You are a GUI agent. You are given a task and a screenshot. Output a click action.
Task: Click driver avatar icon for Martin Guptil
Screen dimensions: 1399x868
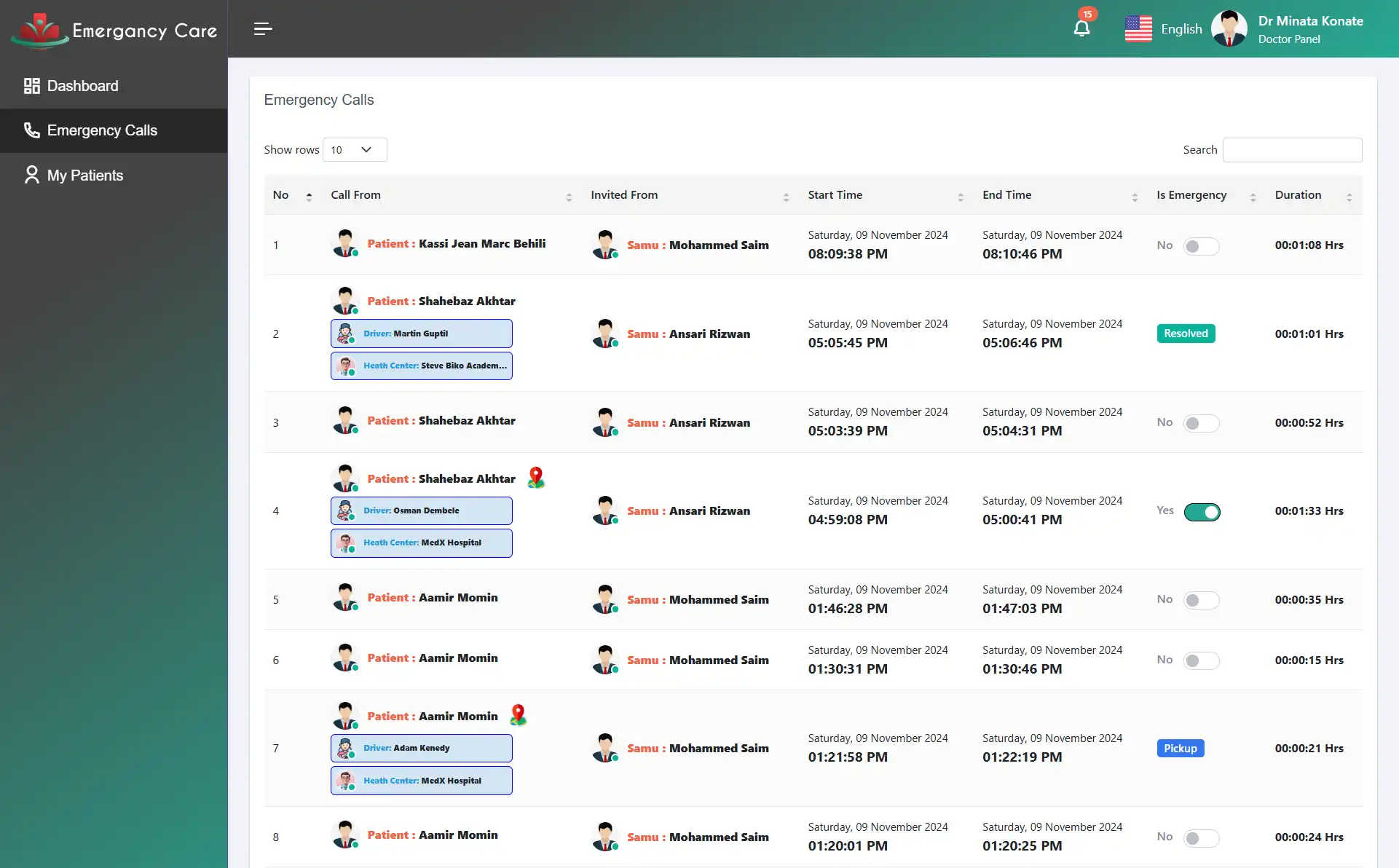tap(346, 334)
